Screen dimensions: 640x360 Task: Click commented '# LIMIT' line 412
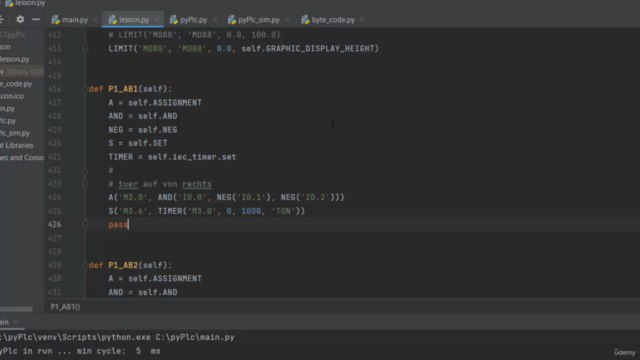(x=194, y=35)
